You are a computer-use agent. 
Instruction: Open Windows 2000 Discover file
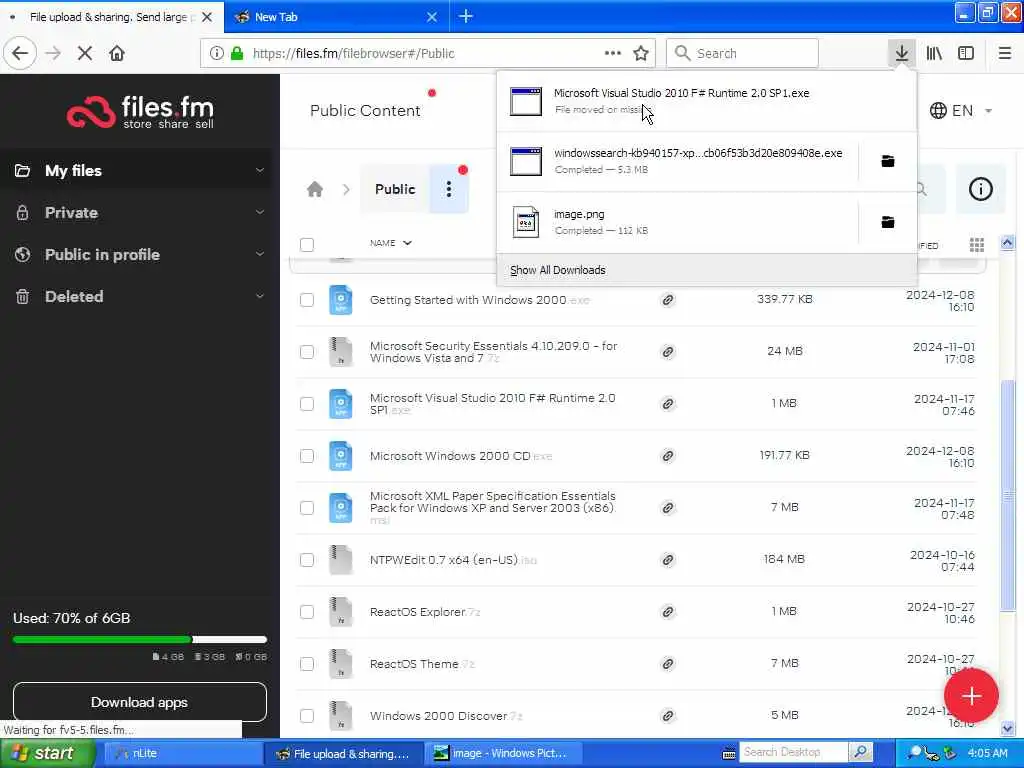(438, 716)
